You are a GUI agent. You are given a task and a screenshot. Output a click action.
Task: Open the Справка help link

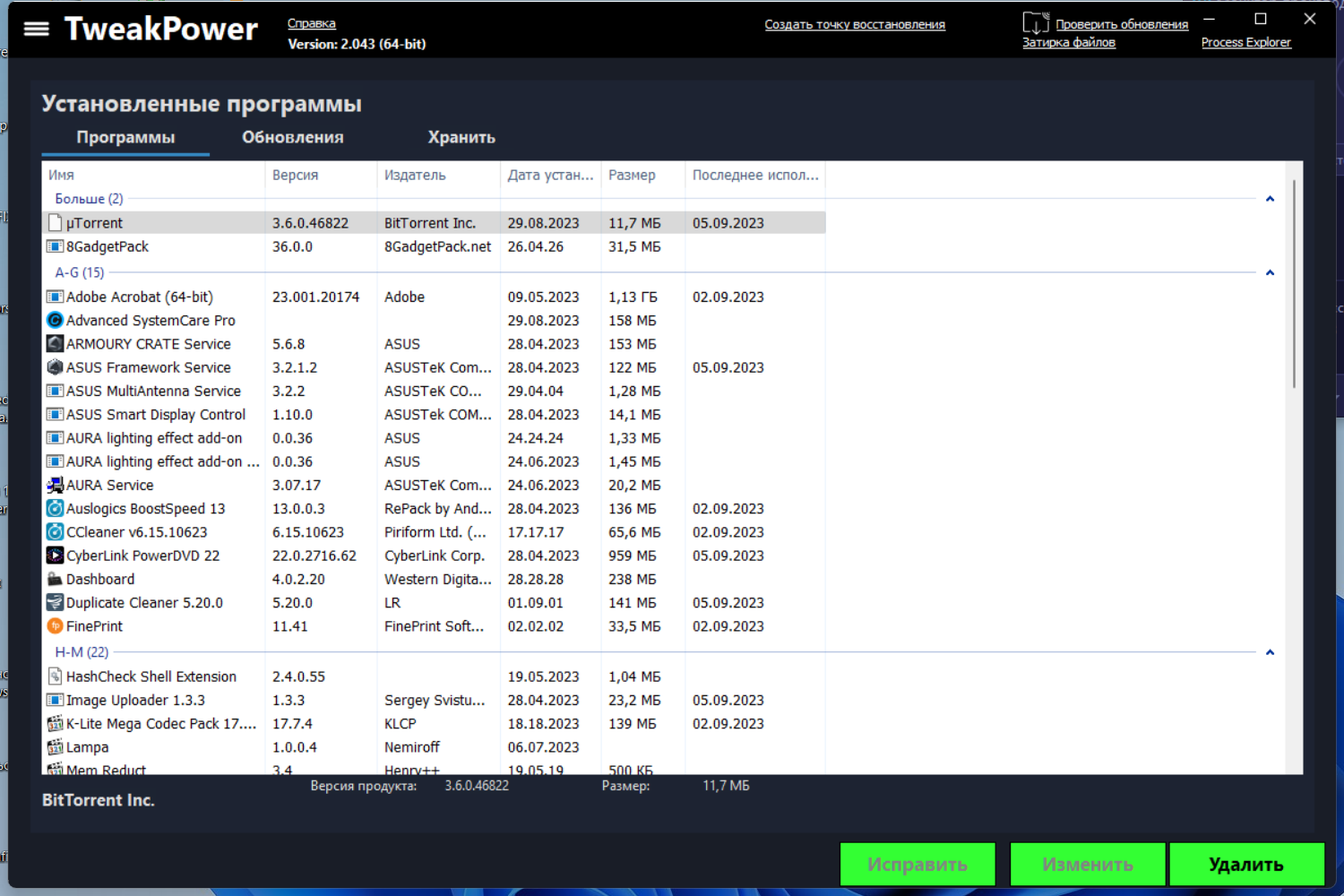tap(312, 23)
